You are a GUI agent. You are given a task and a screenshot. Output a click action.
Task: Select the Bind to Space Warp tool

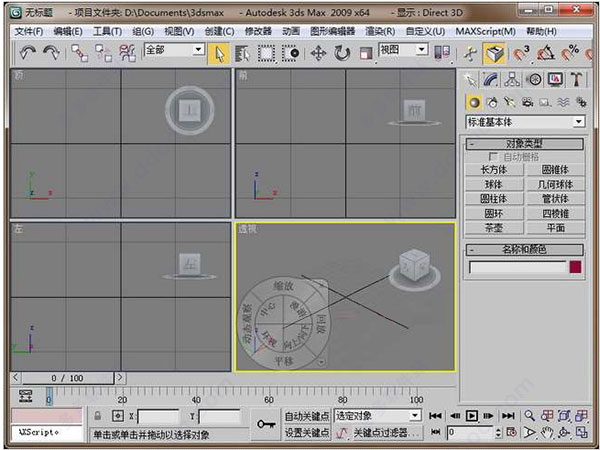pos(127,53)
